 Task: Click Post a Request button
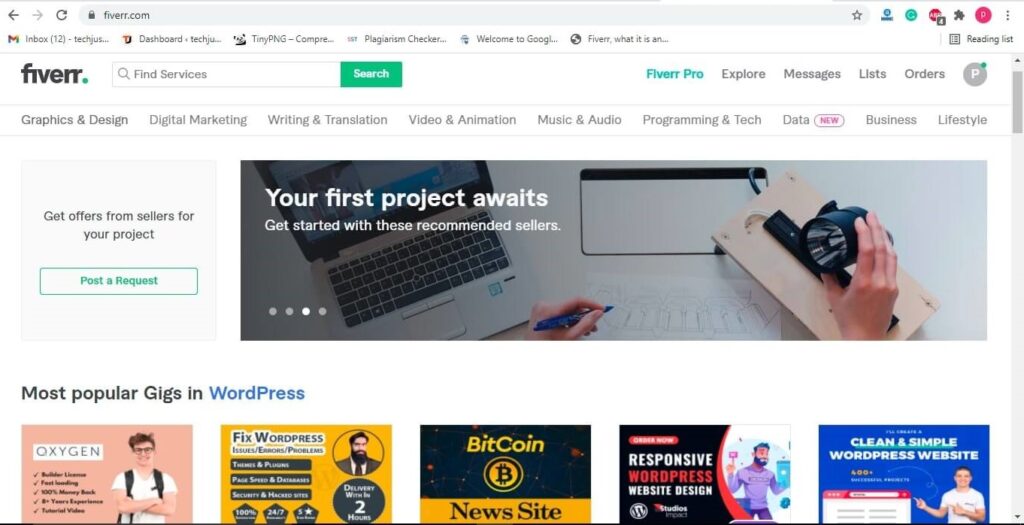119,281
